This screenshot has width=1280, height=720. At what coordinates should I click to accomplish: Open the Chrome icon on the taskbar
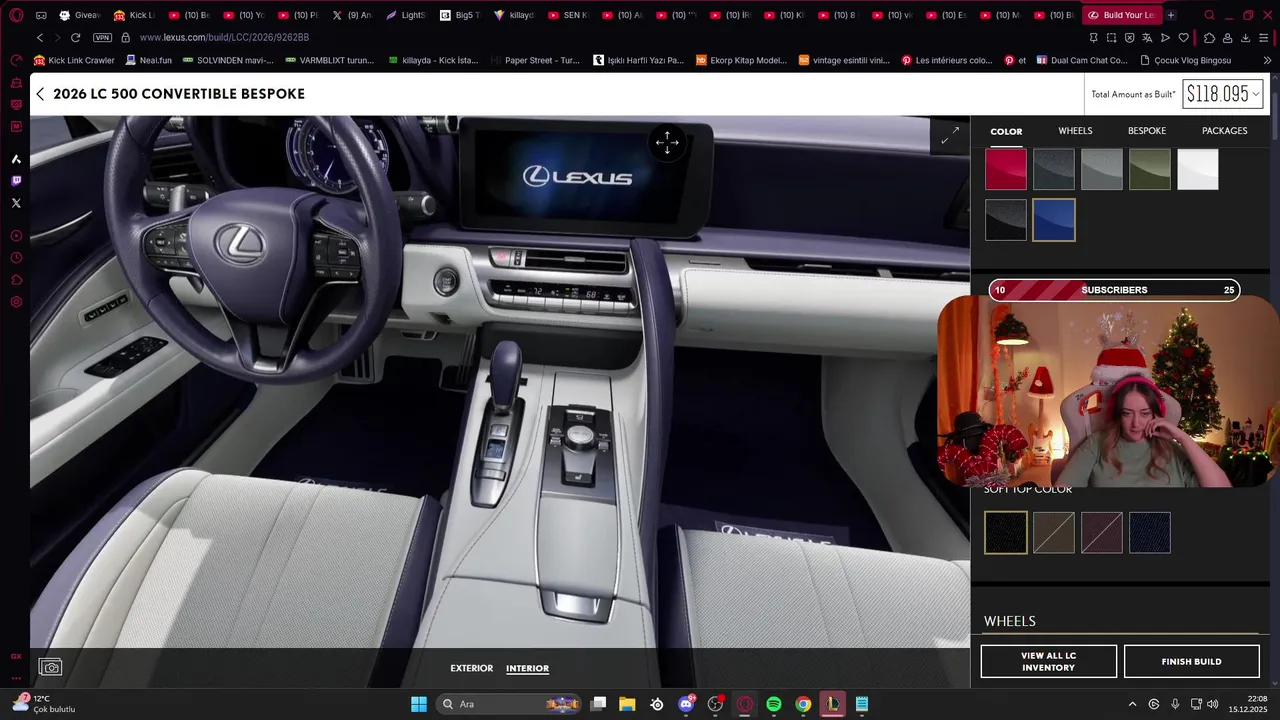coord(803,704)
